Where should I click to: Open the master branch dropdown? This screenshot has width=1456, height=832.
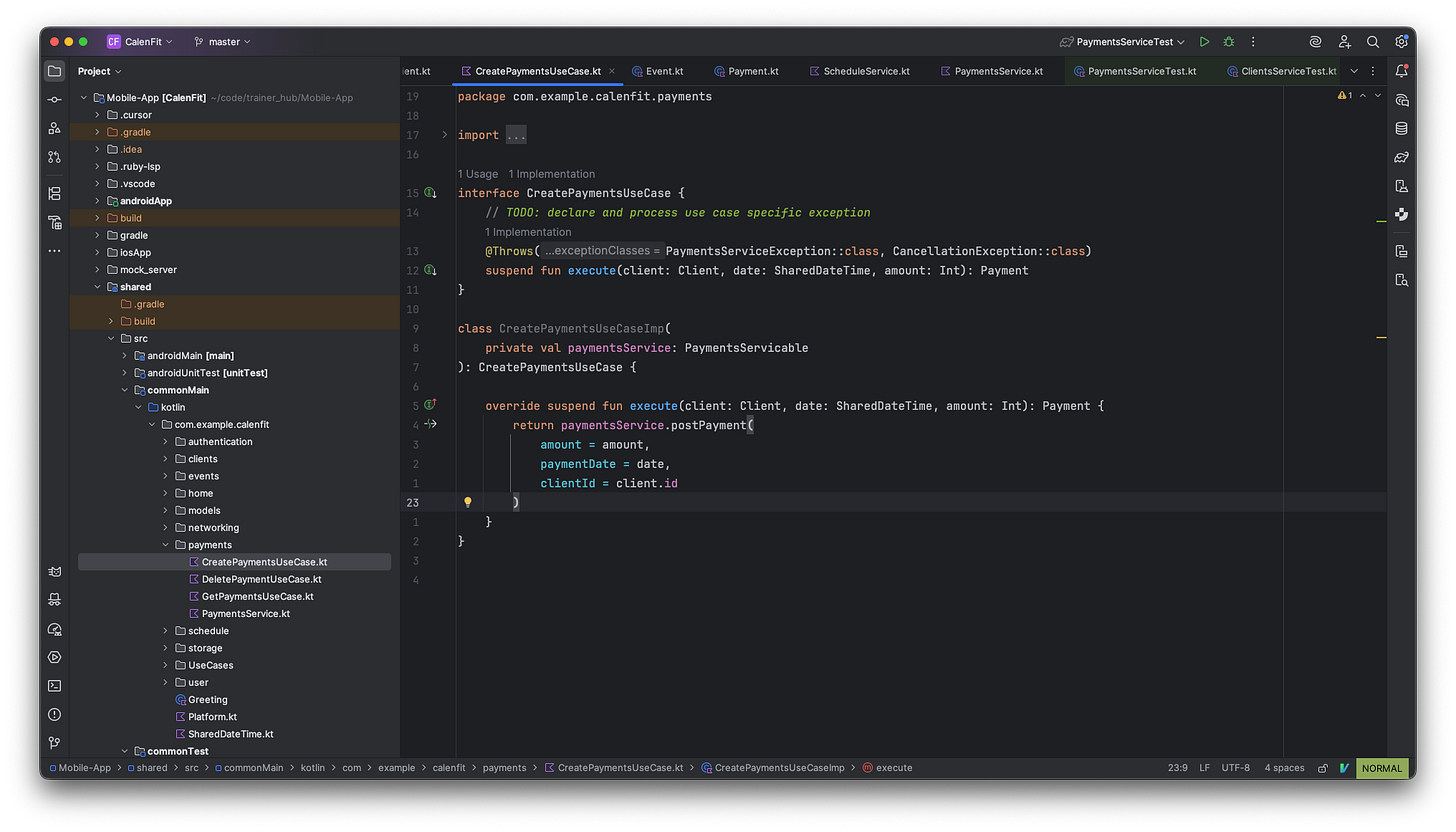point(223,42)
